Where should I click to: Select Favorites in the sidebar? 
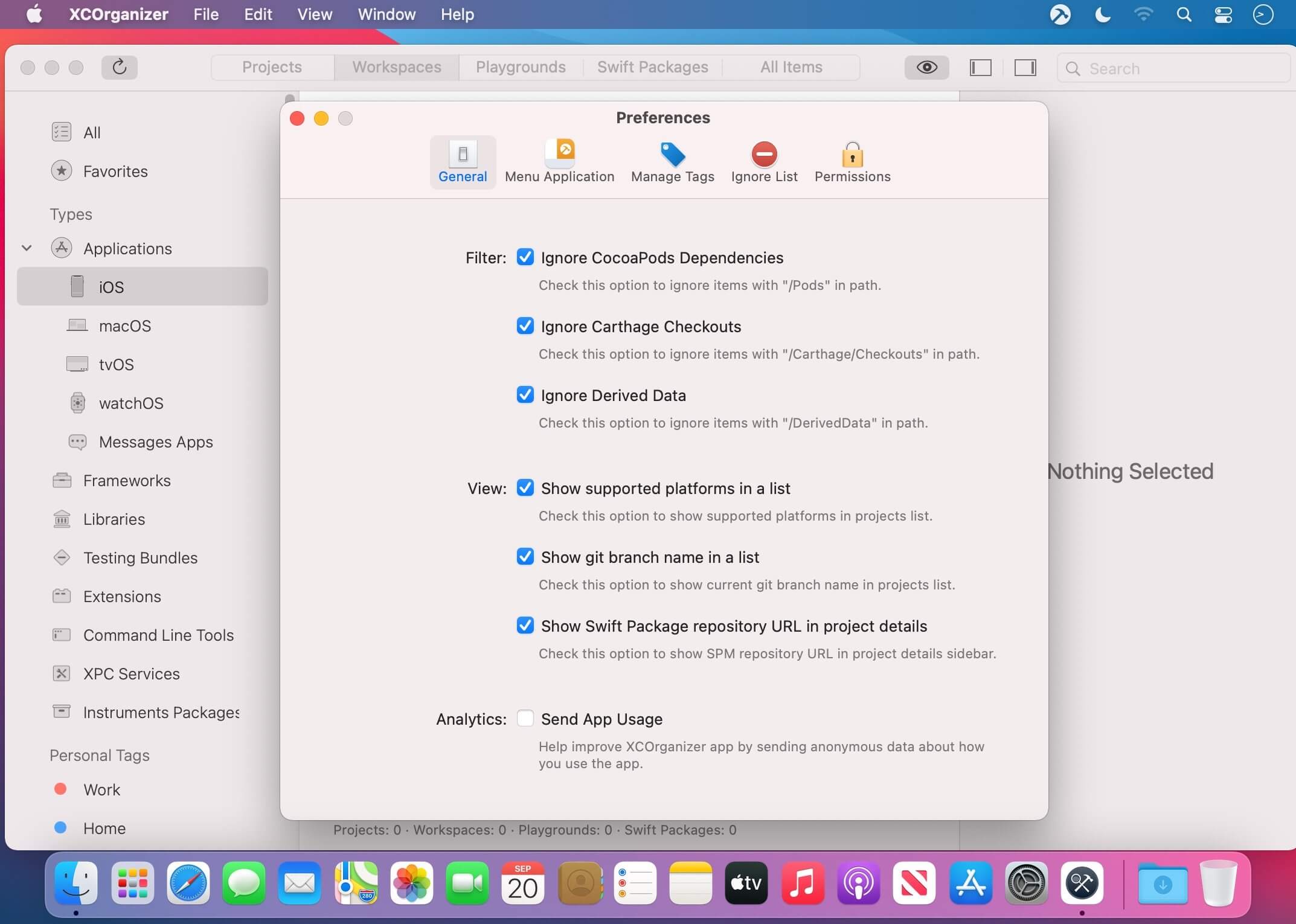pos(115,172)
